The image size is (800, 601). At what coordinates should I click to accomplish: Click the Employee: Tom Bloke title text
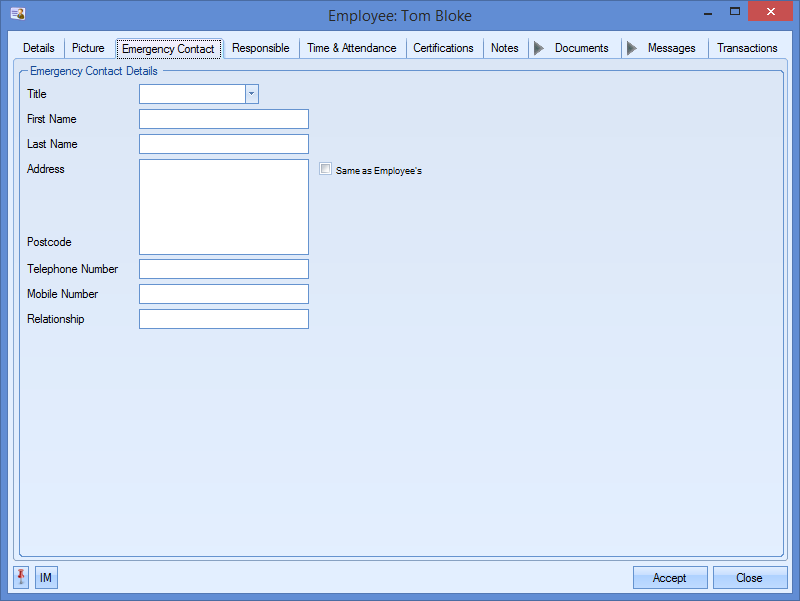[x=400, y=16]
